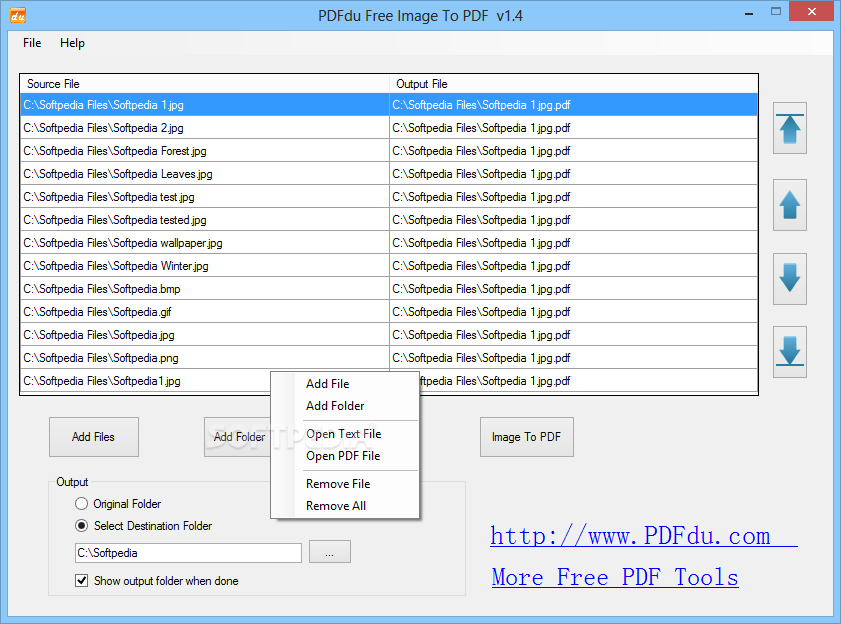This screenshot has width=841, height=624.
Task: Click the Image To PDF button
Action: pos(527,437)
